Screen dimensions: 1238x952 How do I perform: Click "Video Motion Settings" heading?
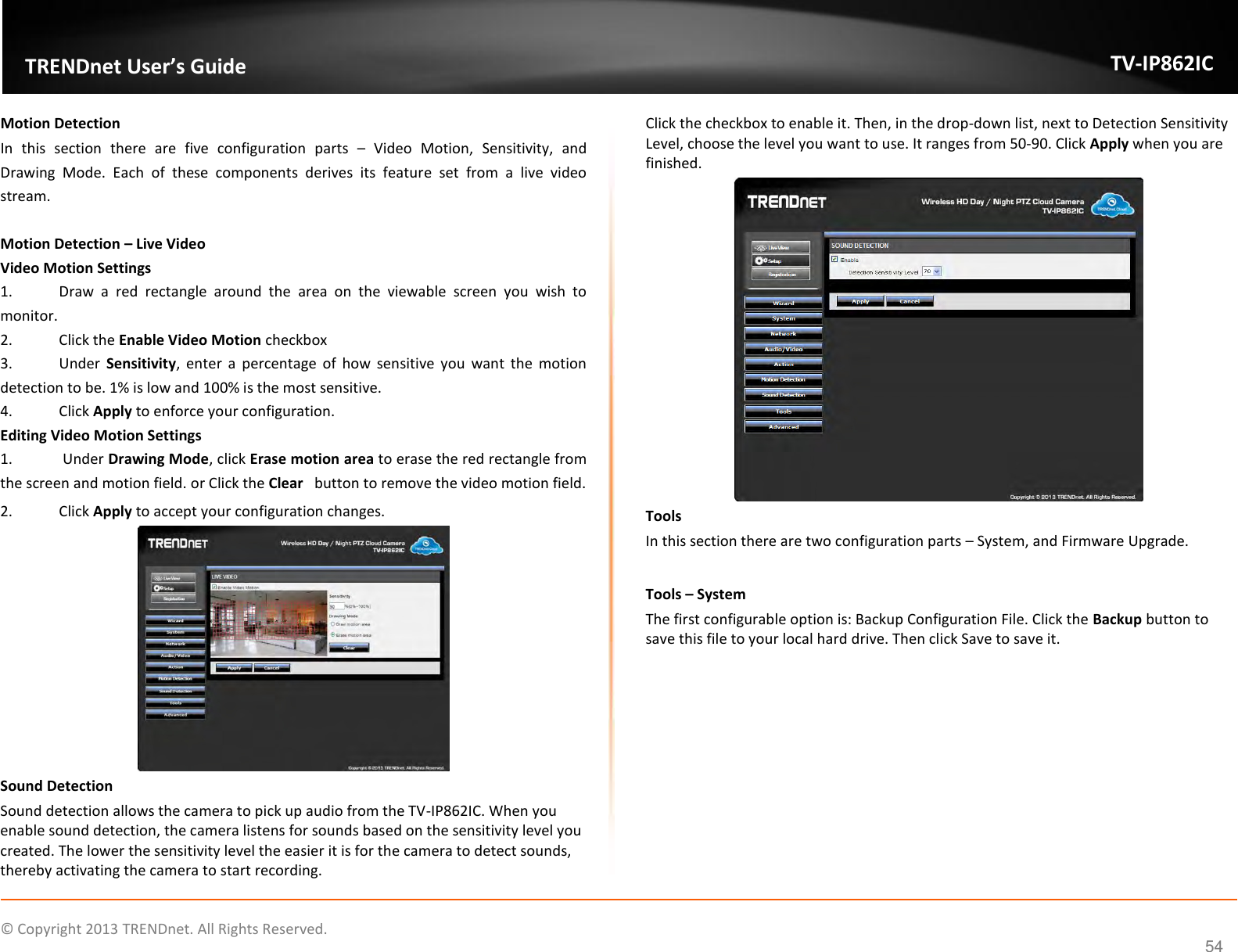pyautogui.click(x=76, y=268)
